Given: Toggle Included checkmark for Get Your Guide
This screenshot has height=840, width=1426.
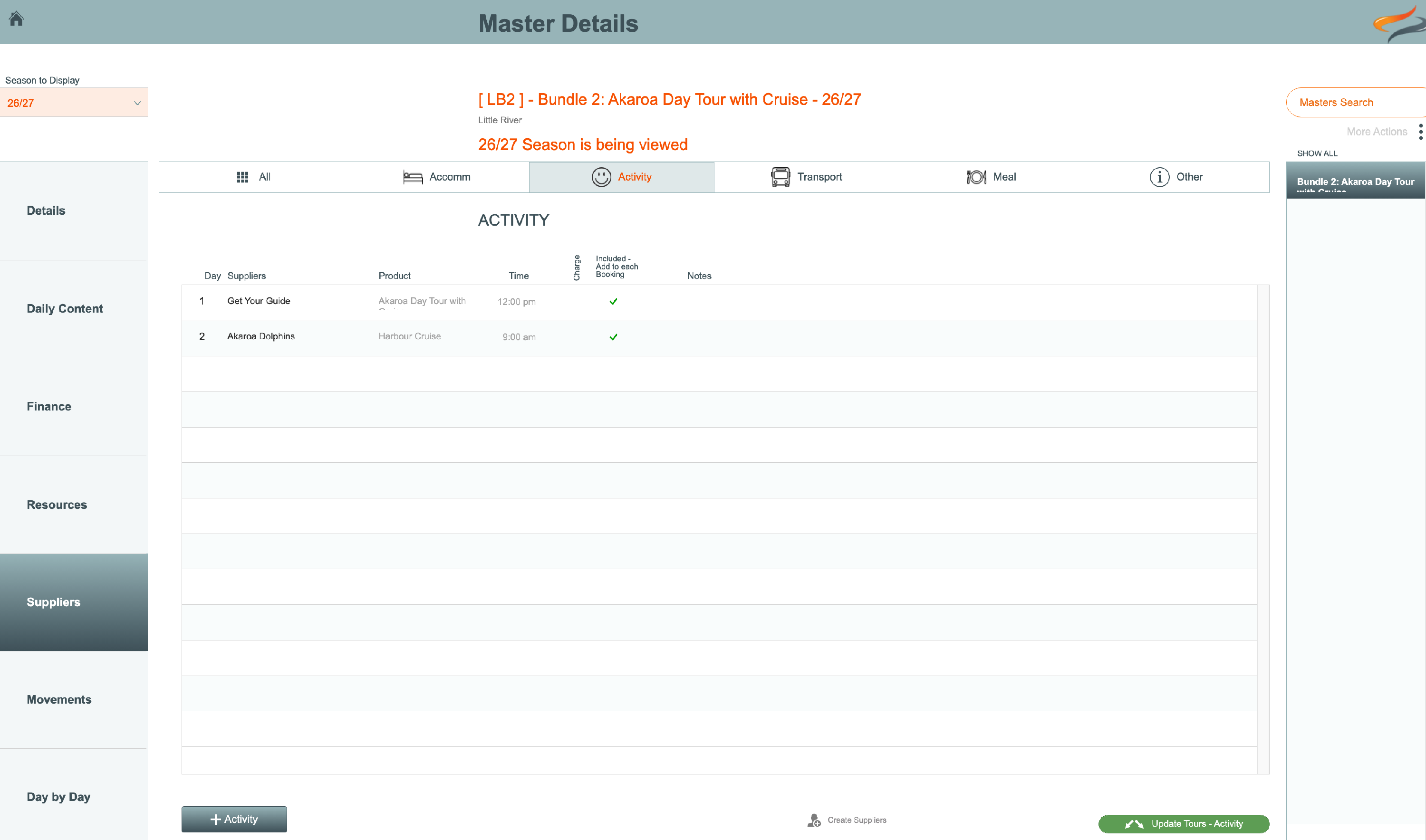Looking at the screenshot, I should tap(613, 302).
